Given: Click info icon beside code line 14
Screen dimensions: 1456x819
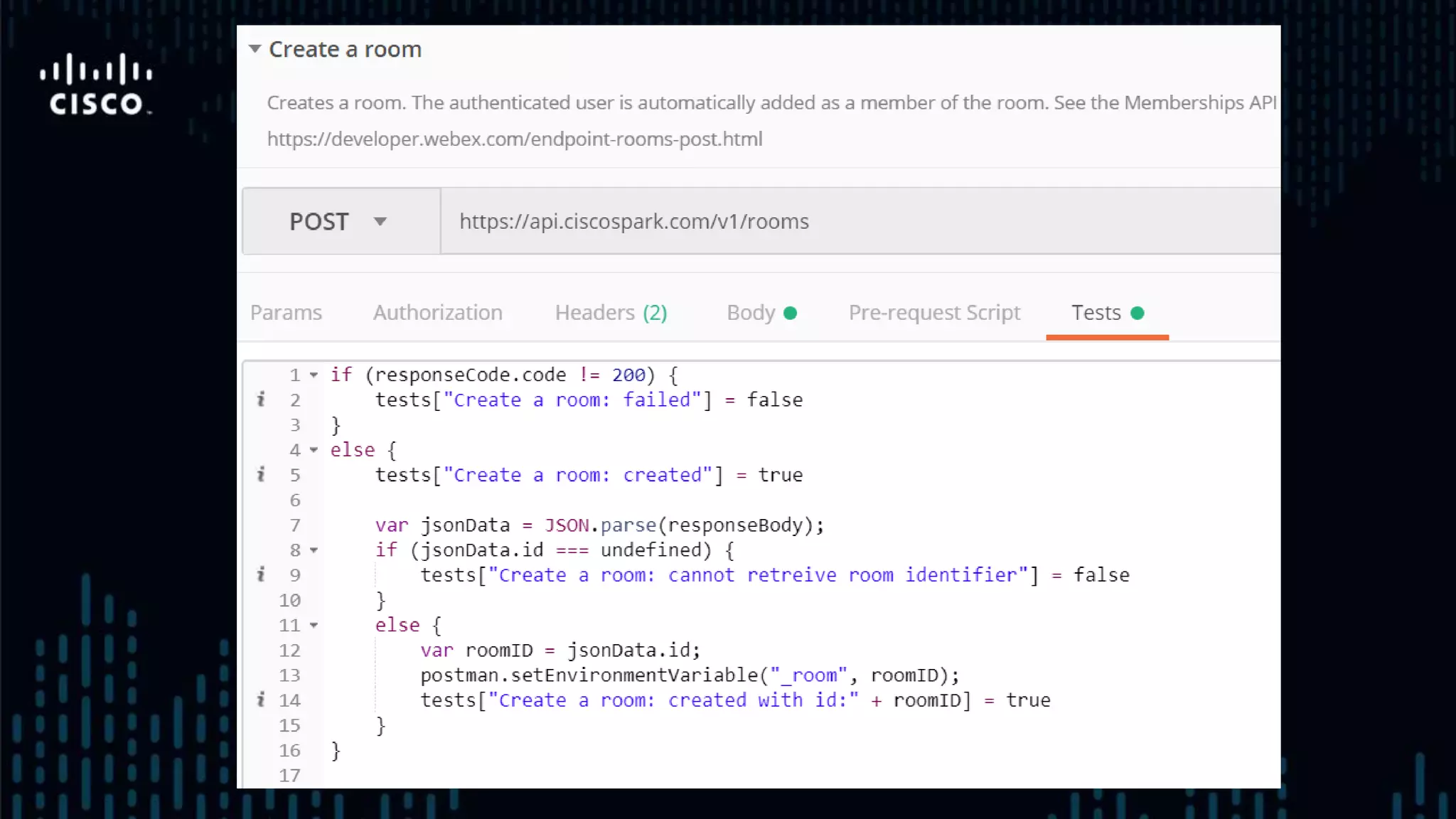Looking at the screenshot, I should [x=261, y=700].
